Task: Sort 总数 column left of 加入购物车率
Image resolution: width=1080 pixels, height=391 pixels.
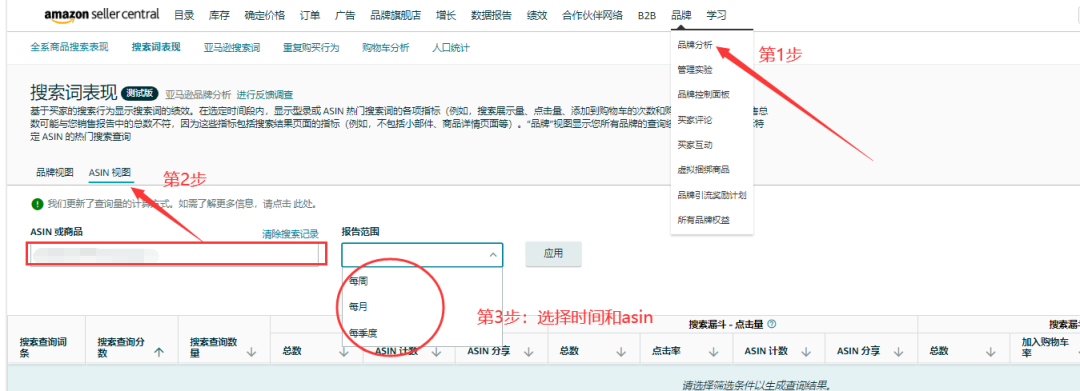Action: click(x=990, y=352)
